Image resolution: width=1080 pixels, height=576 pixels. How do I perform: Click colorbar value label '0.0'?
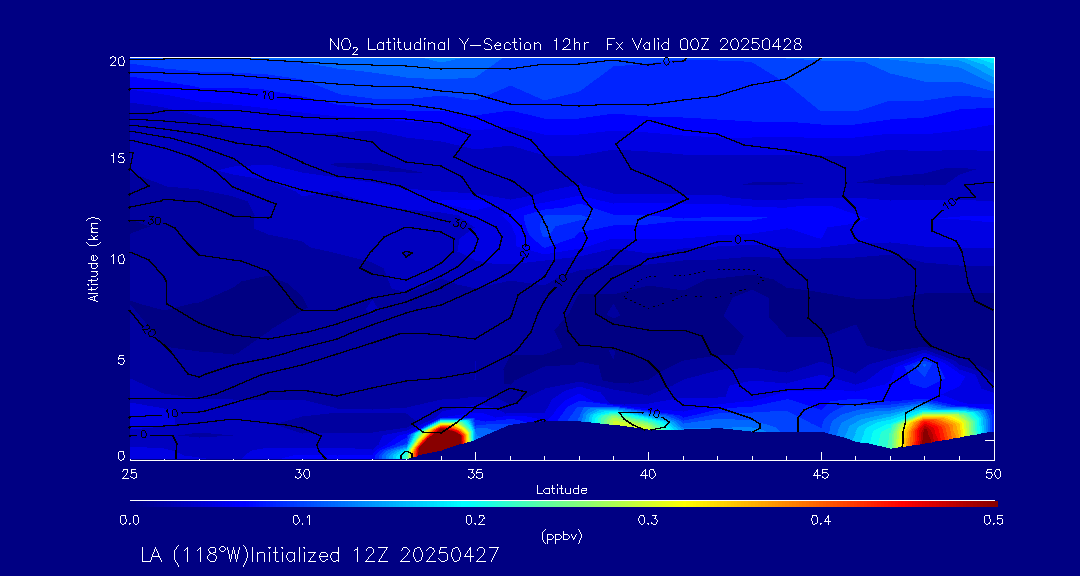click(x=129, y=521)
